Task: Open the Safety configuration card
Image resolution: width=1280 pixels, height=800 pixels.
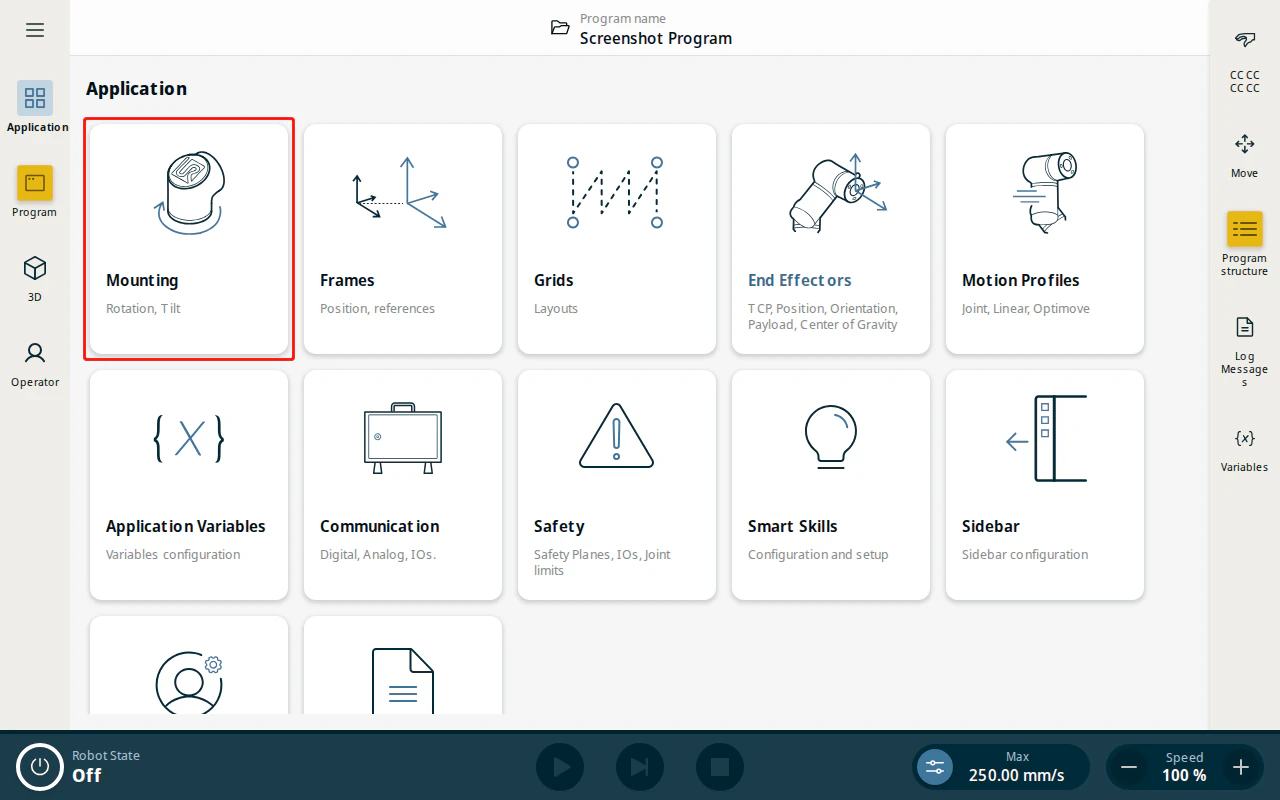Action: (x=617, y=485)
